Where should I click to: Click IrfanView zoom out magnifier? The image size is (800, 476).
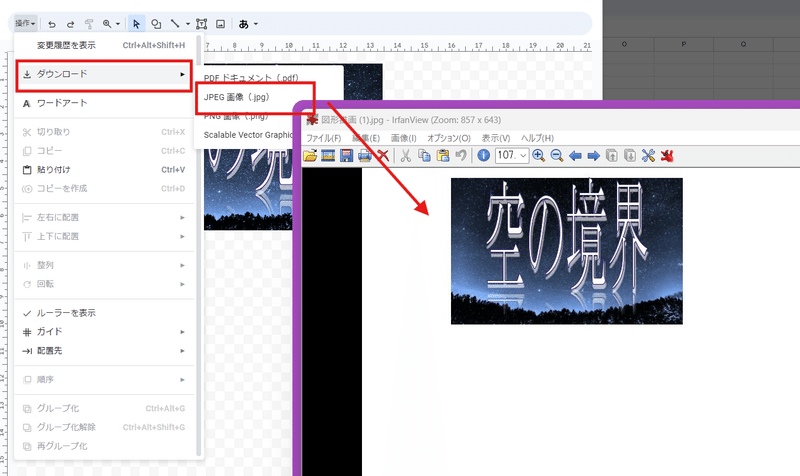click(x=557, y=156)
